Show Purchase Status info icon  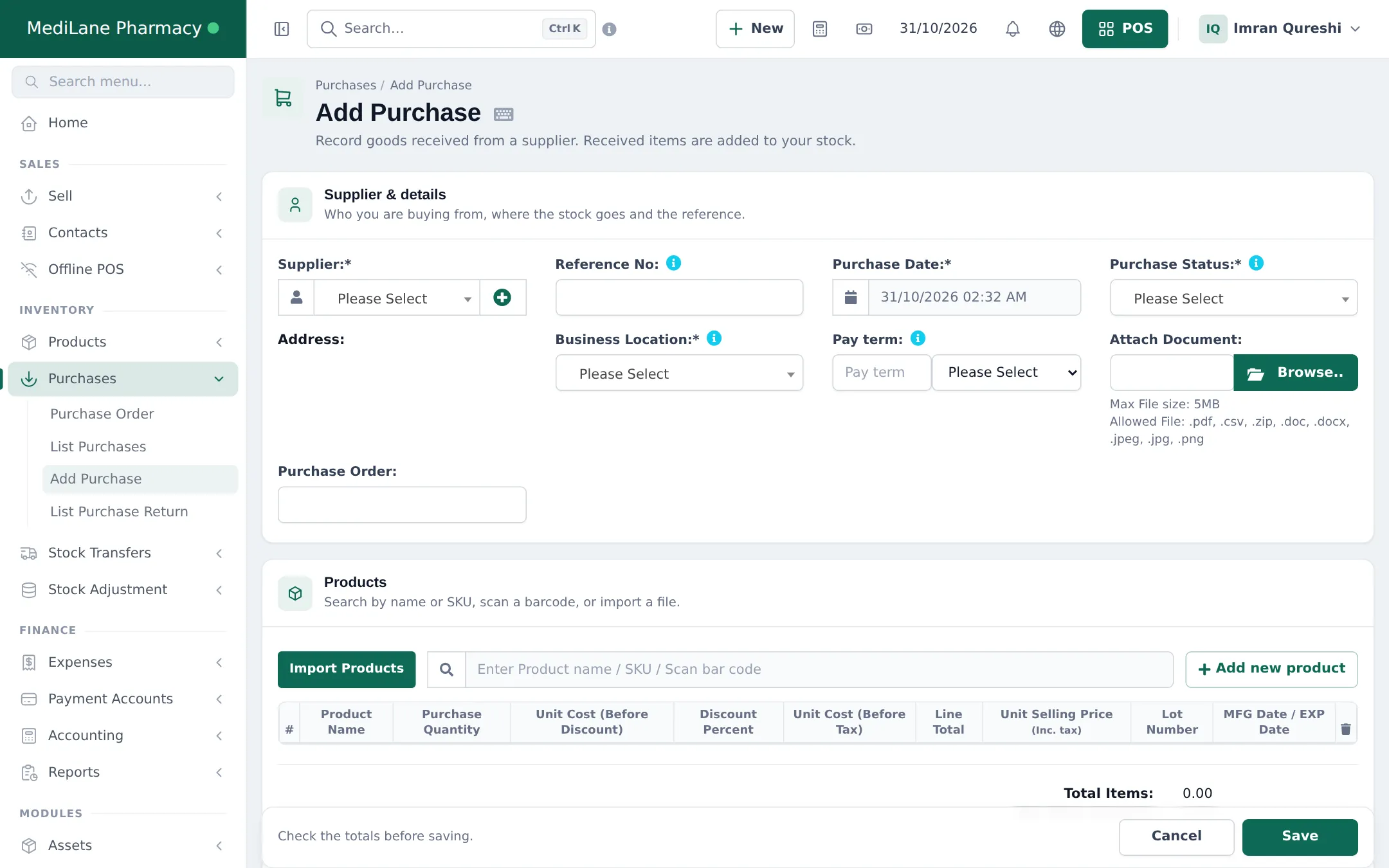(1256, 263)
